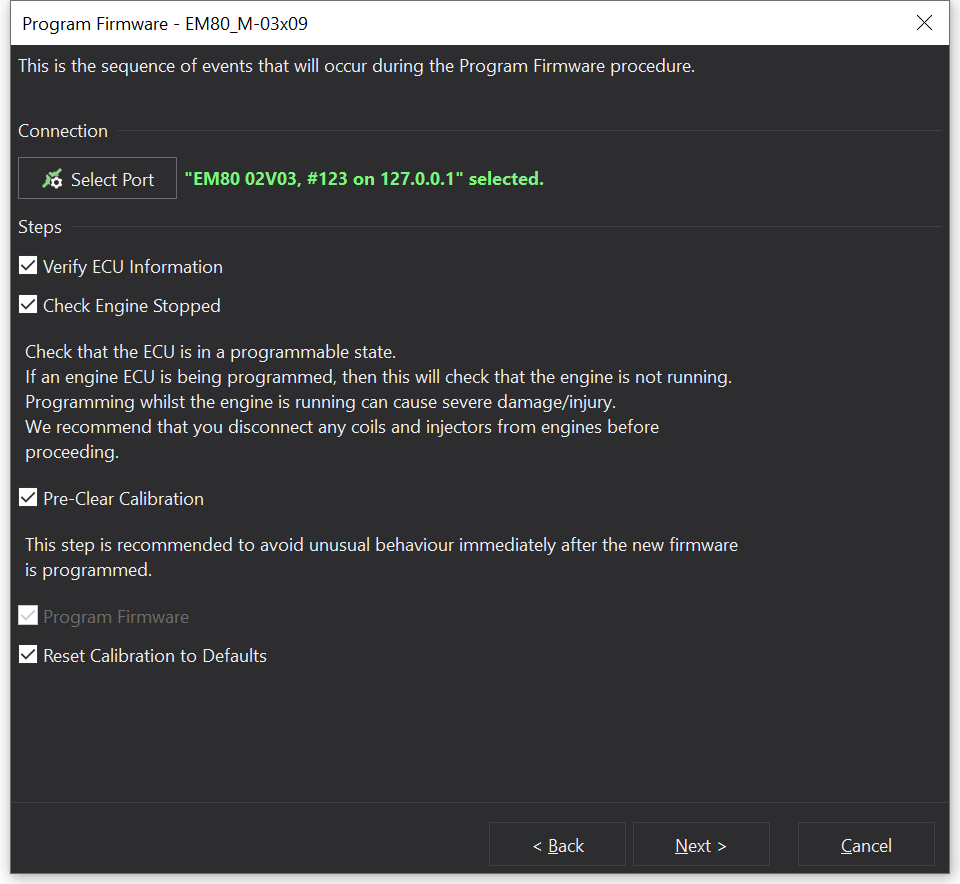960x884 pixels.
Task: Click the Program Firmware window title bar
Action: point(400,23)
